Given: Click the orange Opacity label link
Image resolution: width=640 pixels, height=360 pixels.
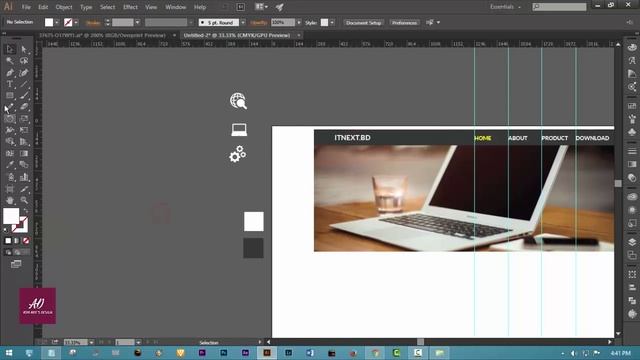Looking at the screenshot, I should pos(259,22).
